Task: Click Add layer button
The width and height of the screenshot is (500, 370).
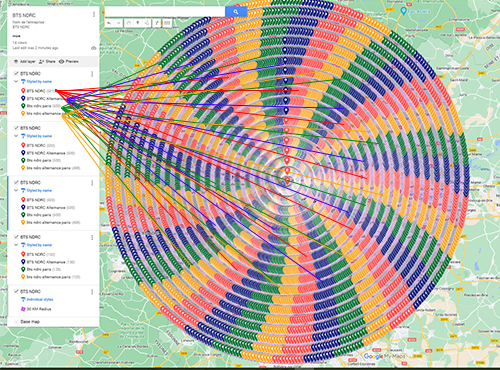Action: [x=25, y=61]
